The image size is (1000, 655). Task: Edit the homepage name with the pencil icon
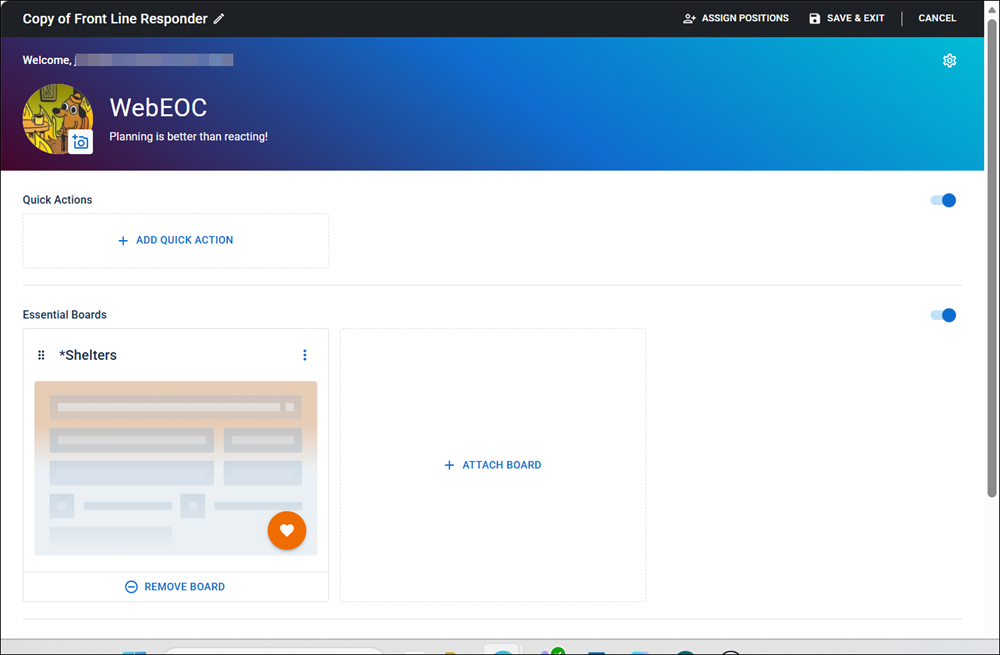[x=219, y=18]
